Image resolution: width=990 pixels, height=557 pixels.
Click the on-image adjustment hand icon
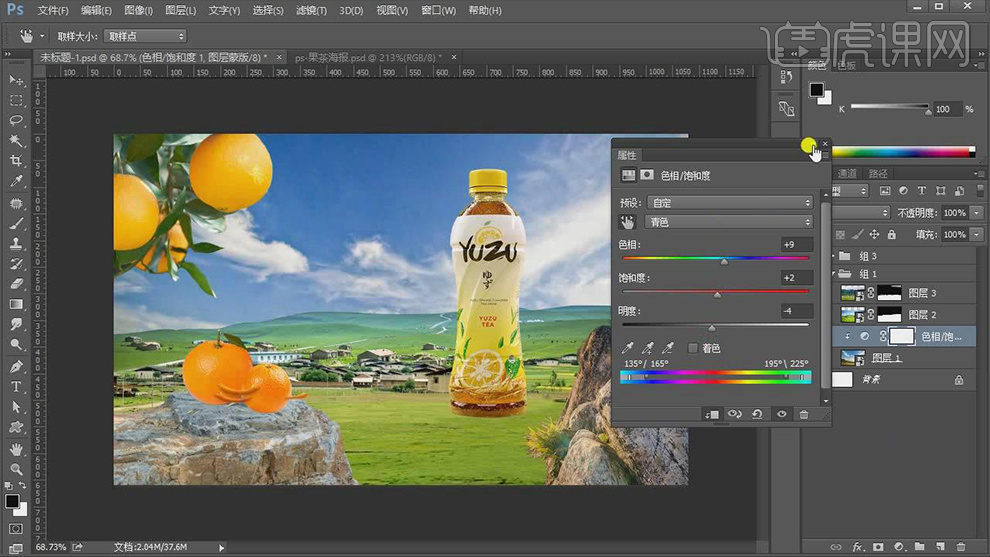[628, 222]
